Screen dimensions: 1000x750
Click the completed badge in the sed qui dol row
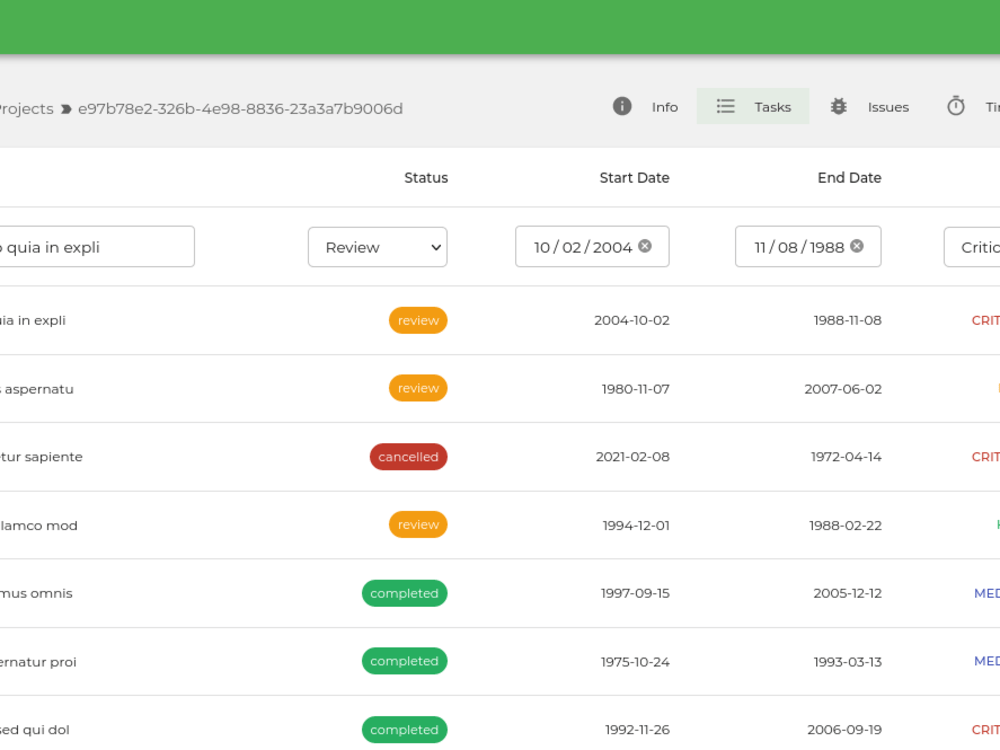tap(404, 730)
